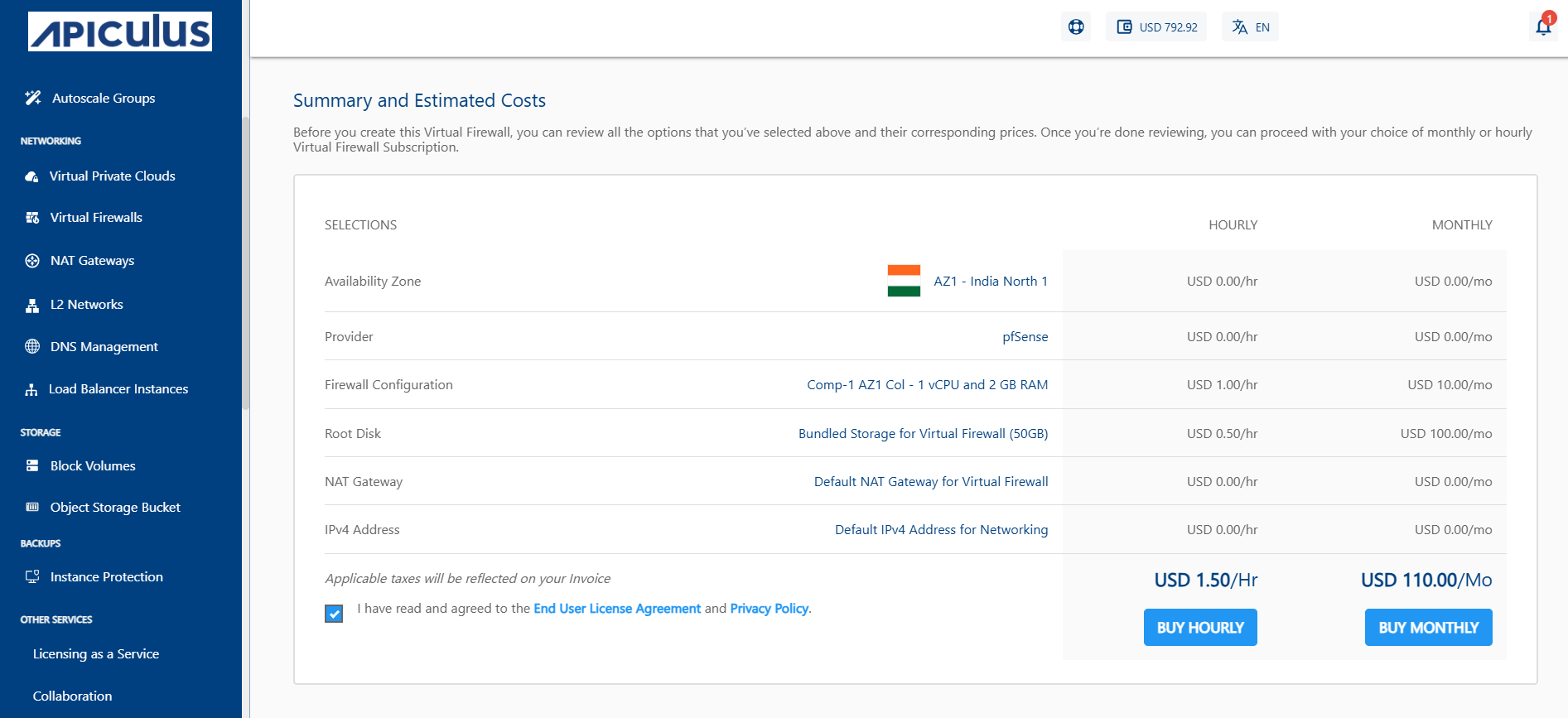Viewport: 1568px width, 718px height.
Task: Open the Privacy Policy link
Action: pyautogui.click(x=769, y=609)
